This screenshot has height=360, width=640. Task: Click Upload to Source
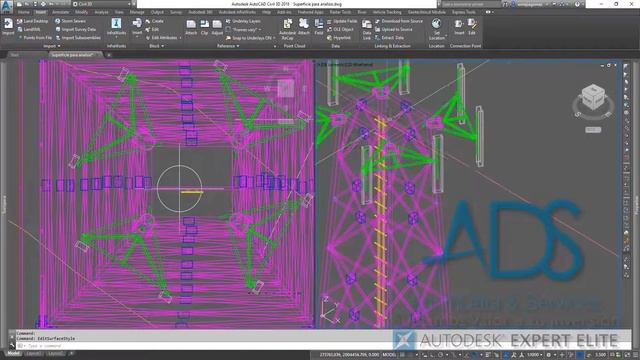coord(394,29)
